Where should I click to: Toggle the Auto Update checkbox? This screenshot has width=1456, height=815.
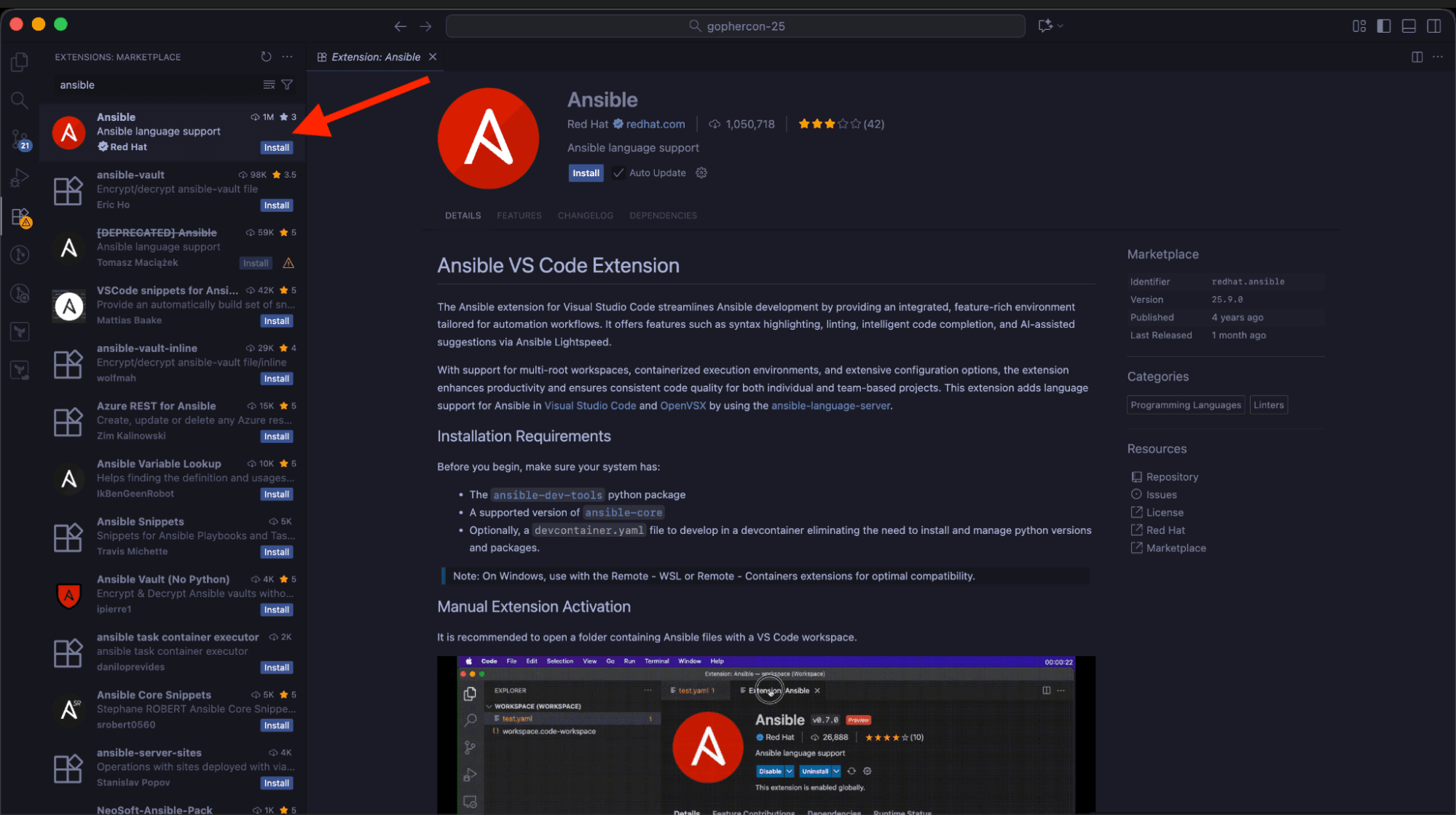pos(618,173)
